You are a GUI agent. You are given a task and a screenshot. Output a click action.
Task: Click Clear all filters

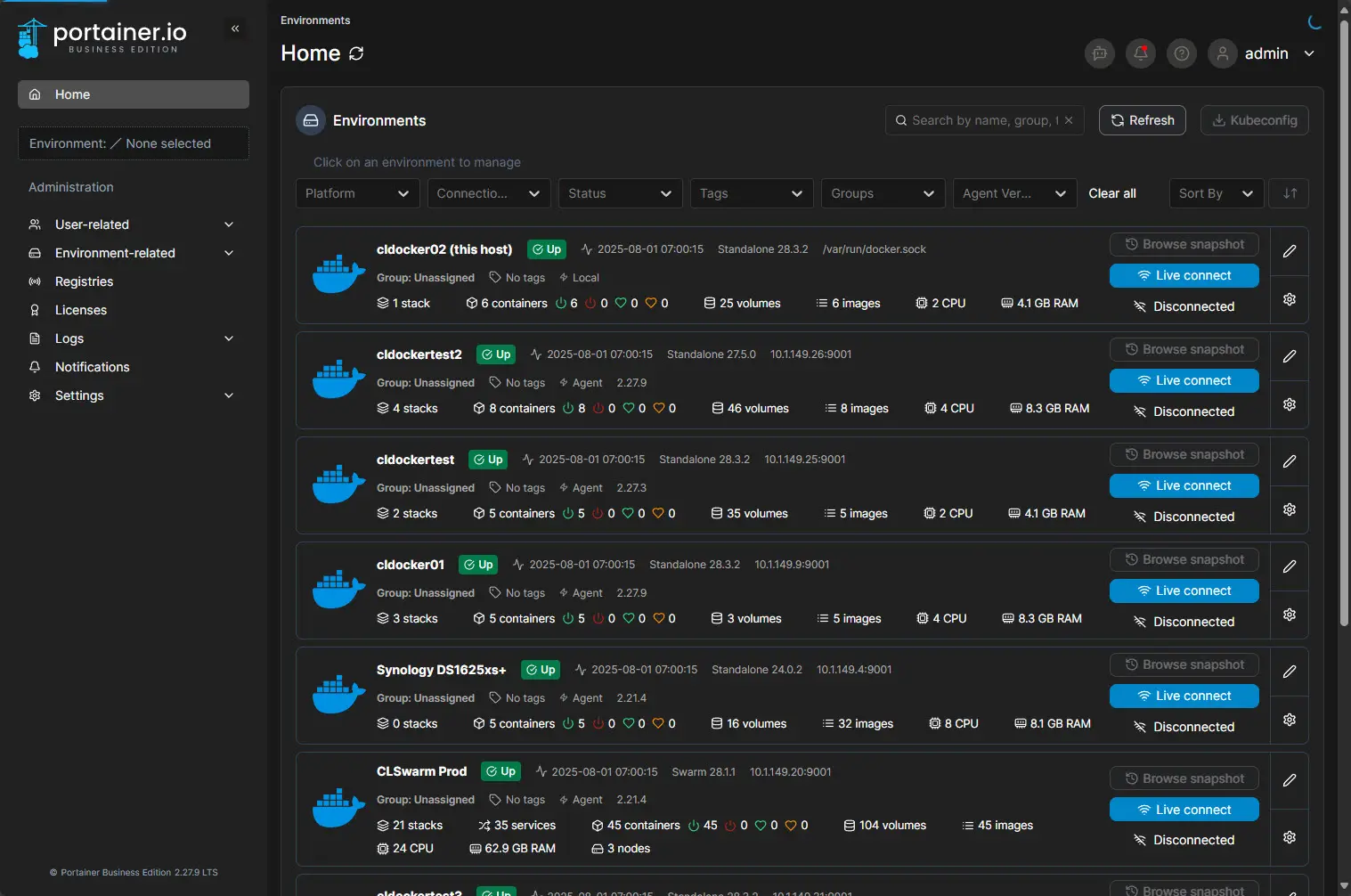click(1112, 193)
